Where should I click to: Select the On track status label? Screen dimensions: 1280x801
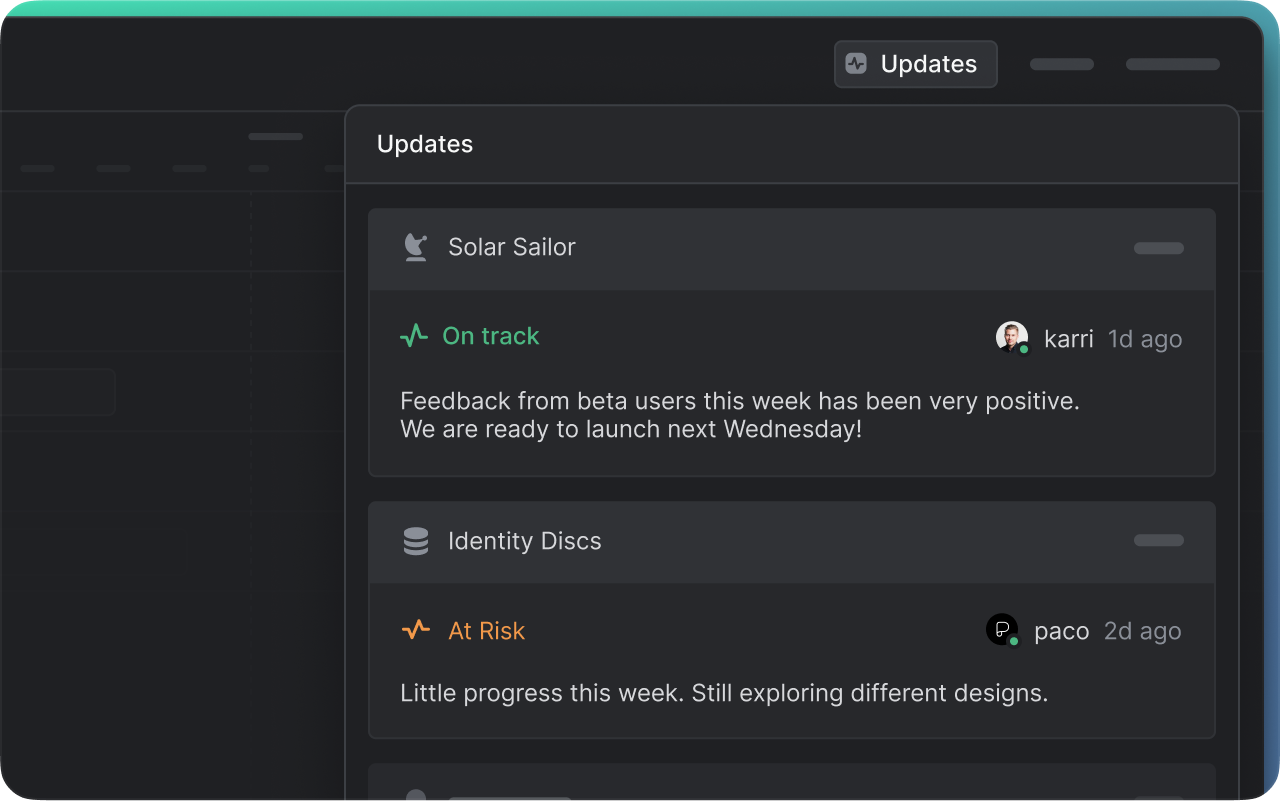[x=490, y=336]
